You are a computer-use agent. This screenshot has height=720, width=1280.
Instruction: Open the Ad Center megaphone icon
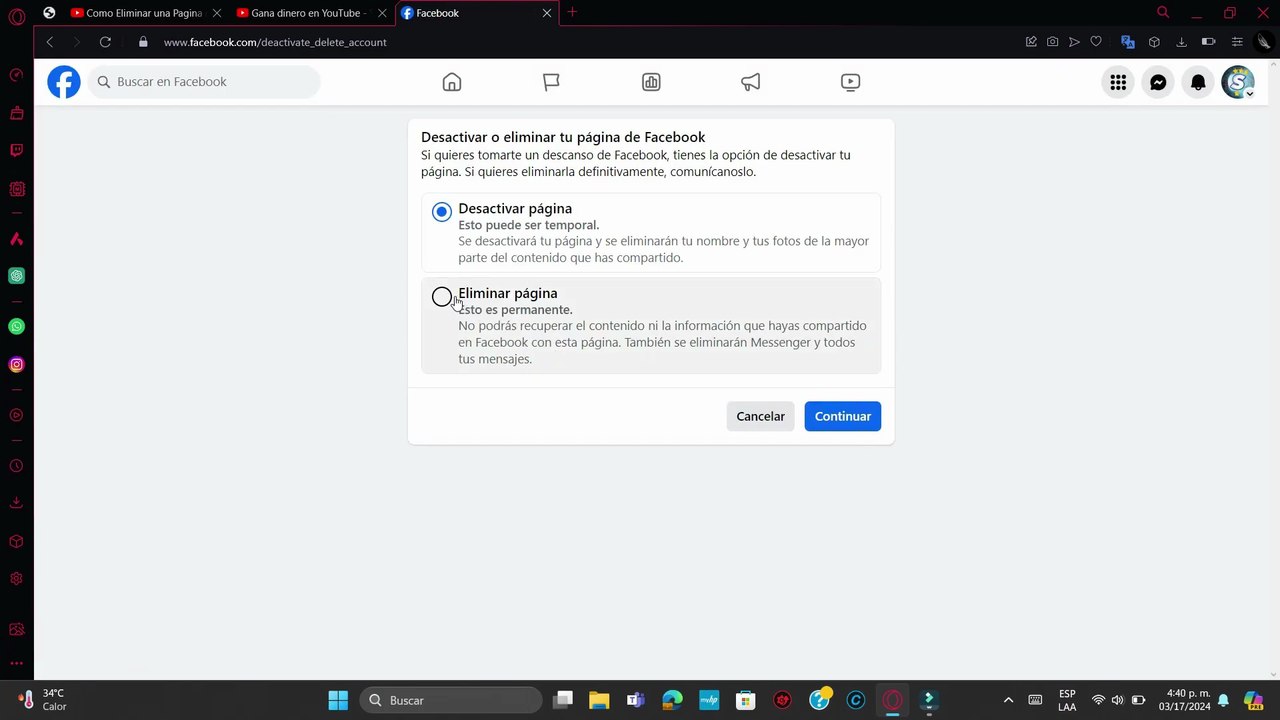tap(751, 82)
